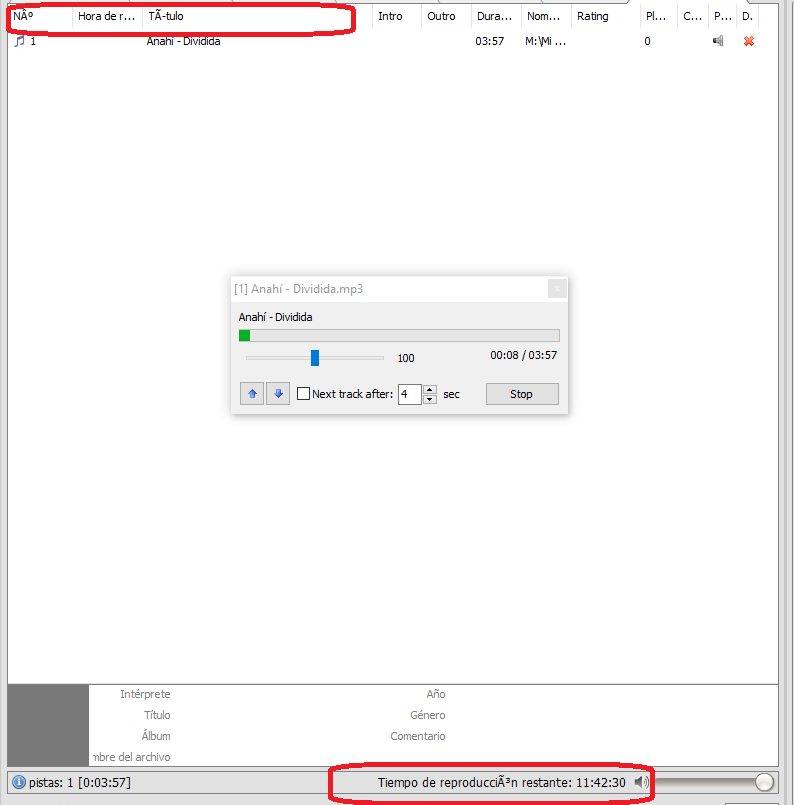
Task: Click the Género label in the tag panel
Action: pyautogui.click(x=428, y=715)
